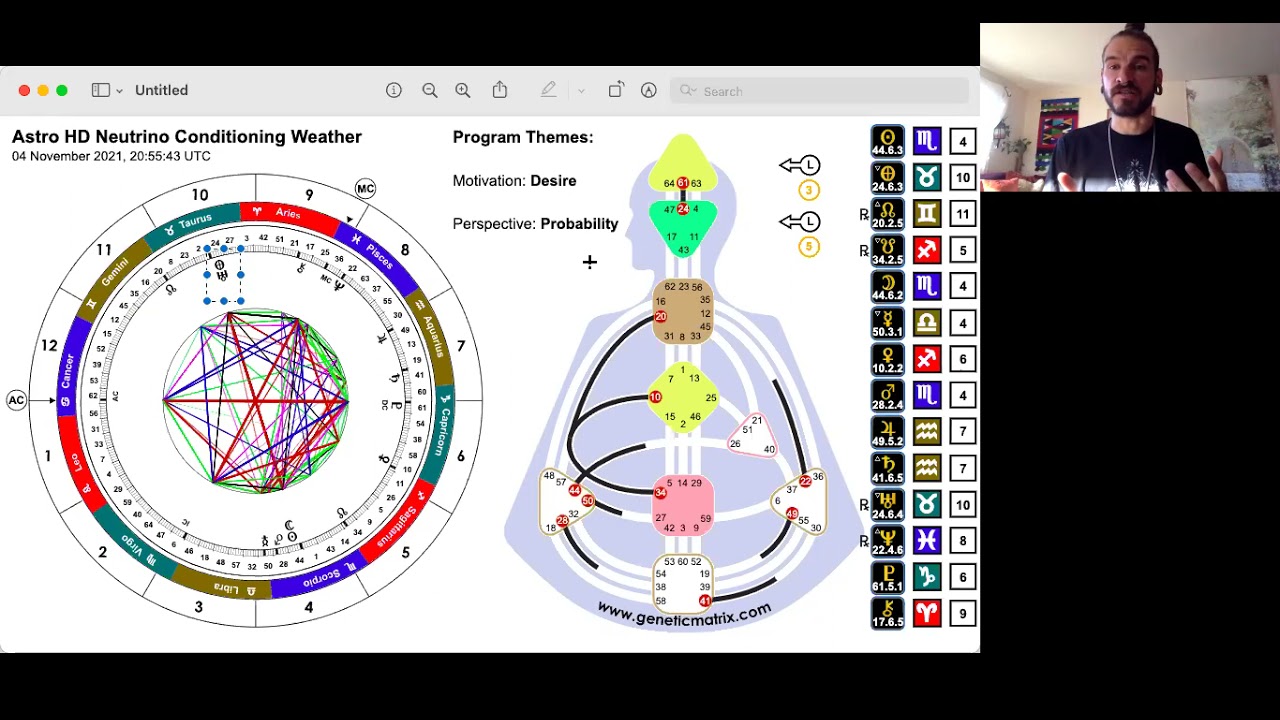Show the image info inspector

(394, 90)
